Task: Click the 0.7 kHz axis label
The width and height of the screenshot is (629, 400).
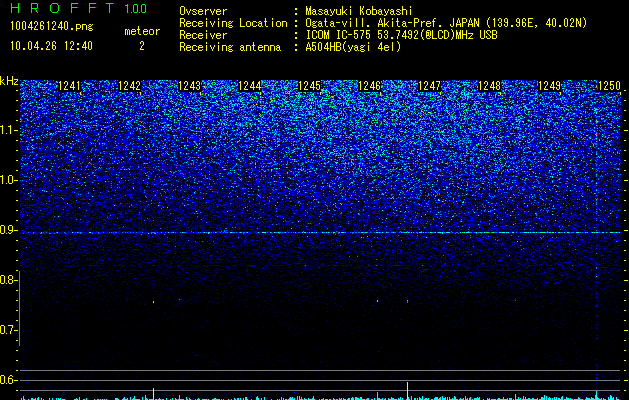Action: click(8, 330)
